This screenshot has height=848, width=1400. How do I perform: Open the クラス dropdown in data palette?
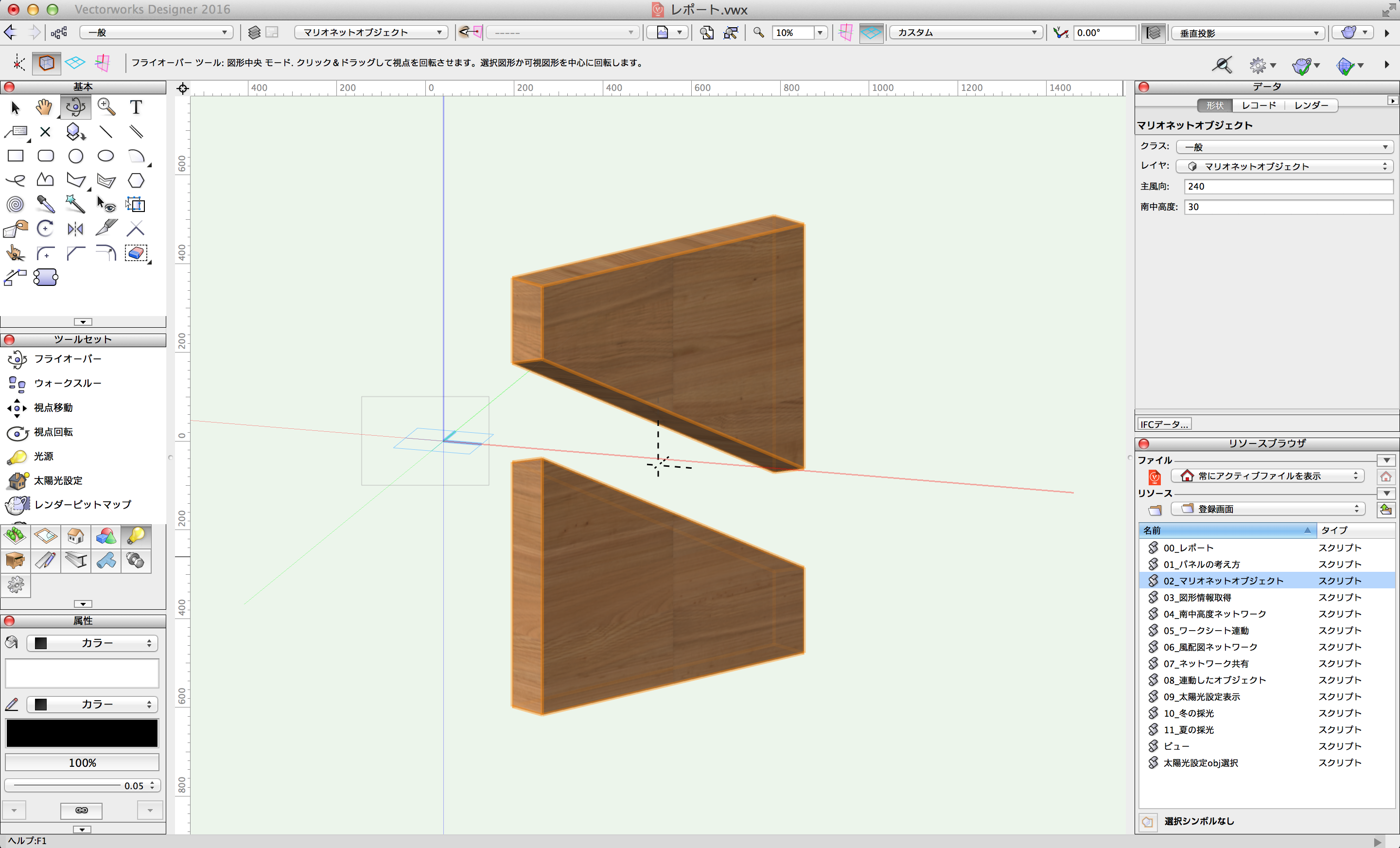[x=1284, y=147]
